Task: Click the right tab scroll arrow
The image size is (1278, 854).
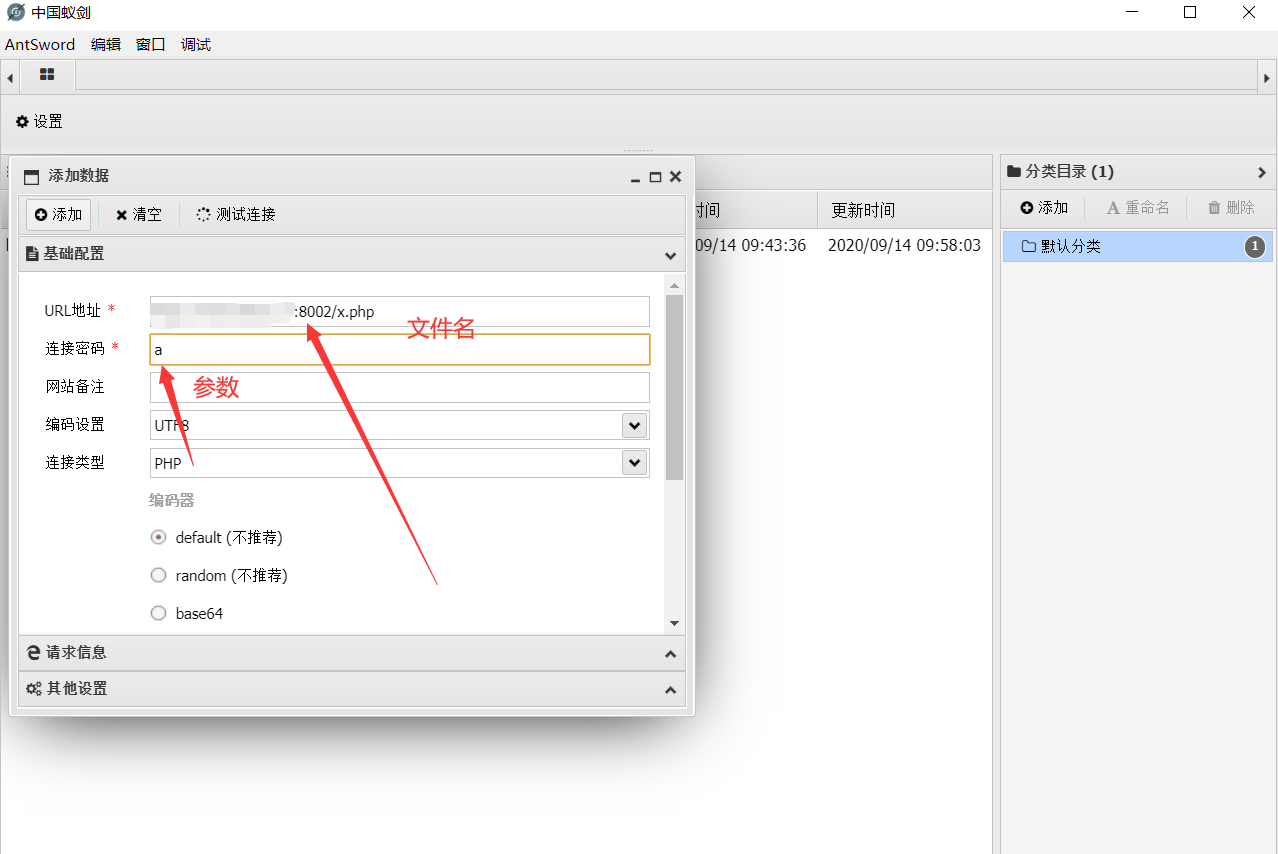Action: pos(1267,77)
